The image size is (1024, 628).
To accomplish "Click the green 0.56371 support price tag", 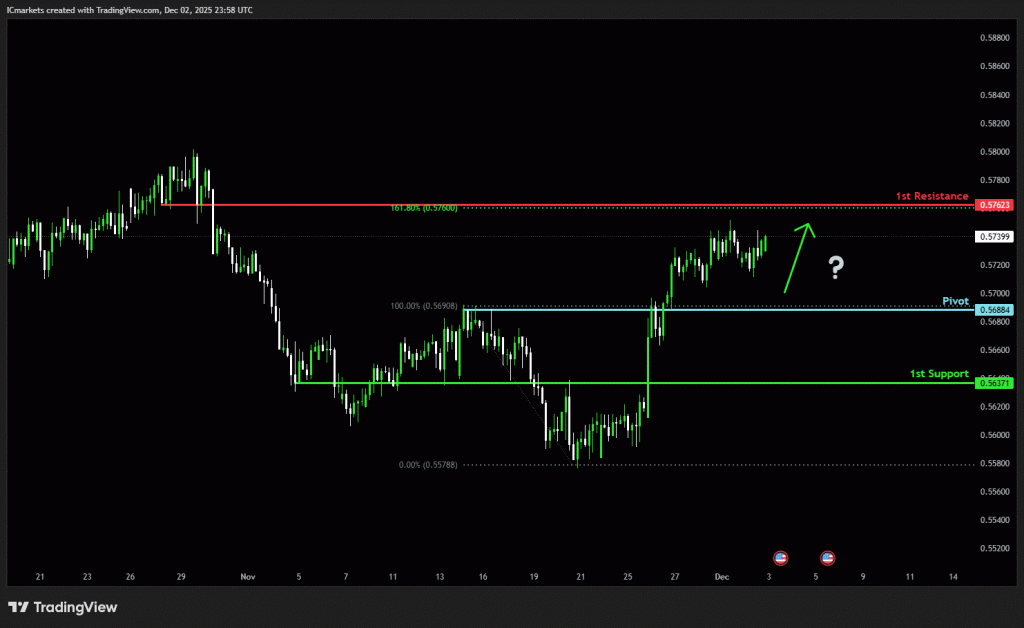I will pos(996,383).
